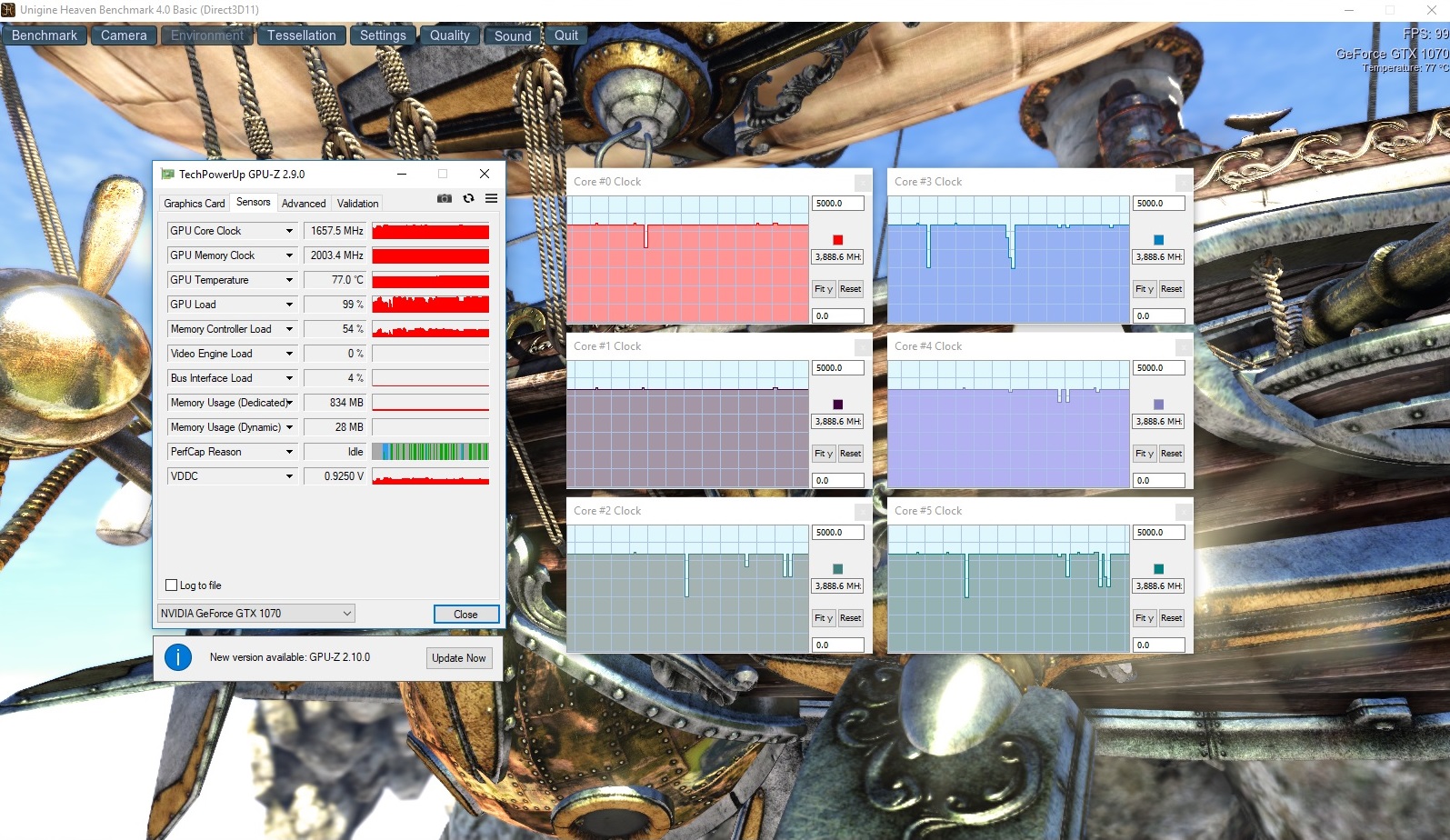Open the Tessellation menu in Heaven
This screenshot has width=1450, height=840.
(x=302, y=35)
